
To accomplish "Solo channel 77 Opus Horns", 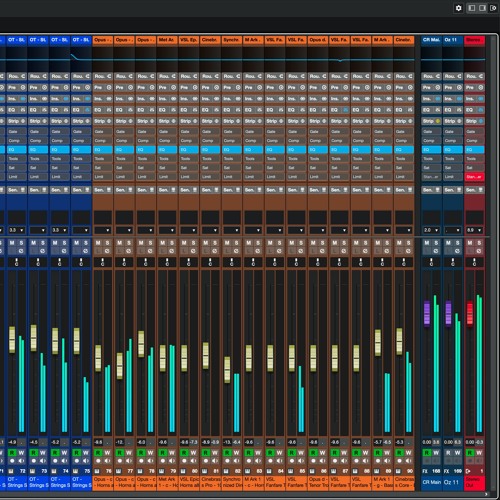I will [129, 243].
